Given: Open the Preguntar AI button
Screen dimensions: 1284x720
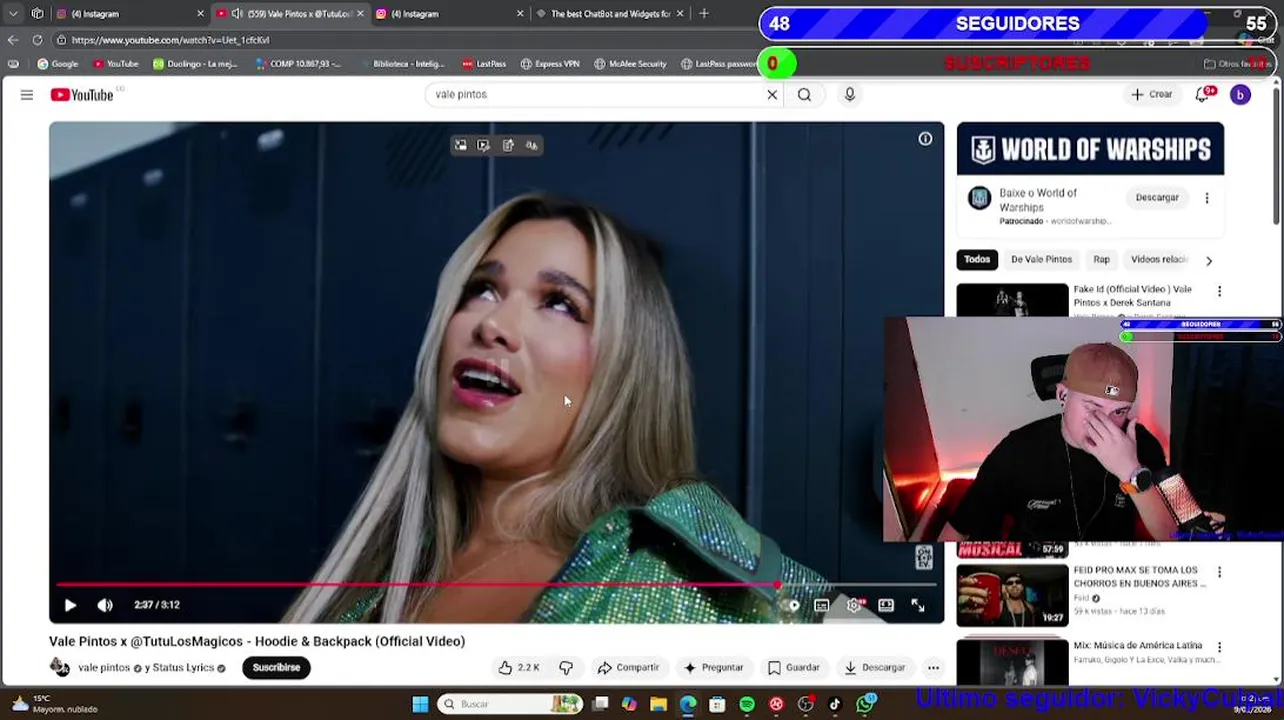Looking at the screenshot, I should (x=713, y=668).
